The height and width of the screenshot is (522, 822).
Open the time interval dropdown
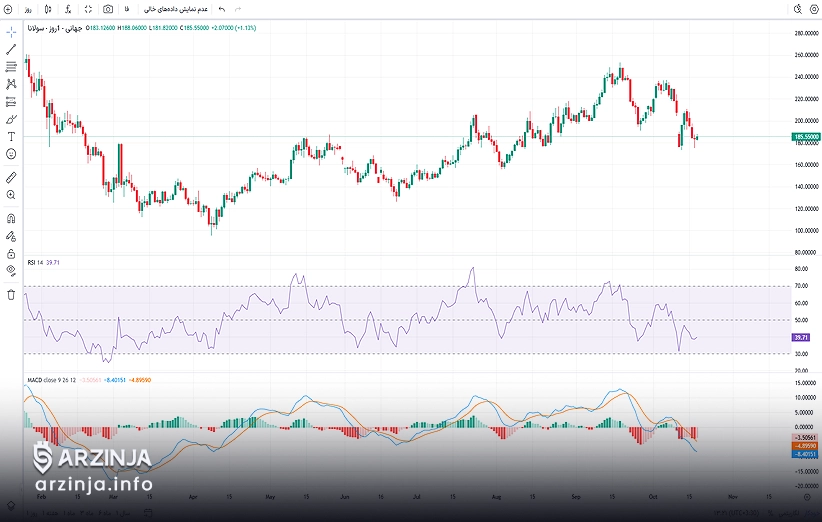[x=28, y=9]
